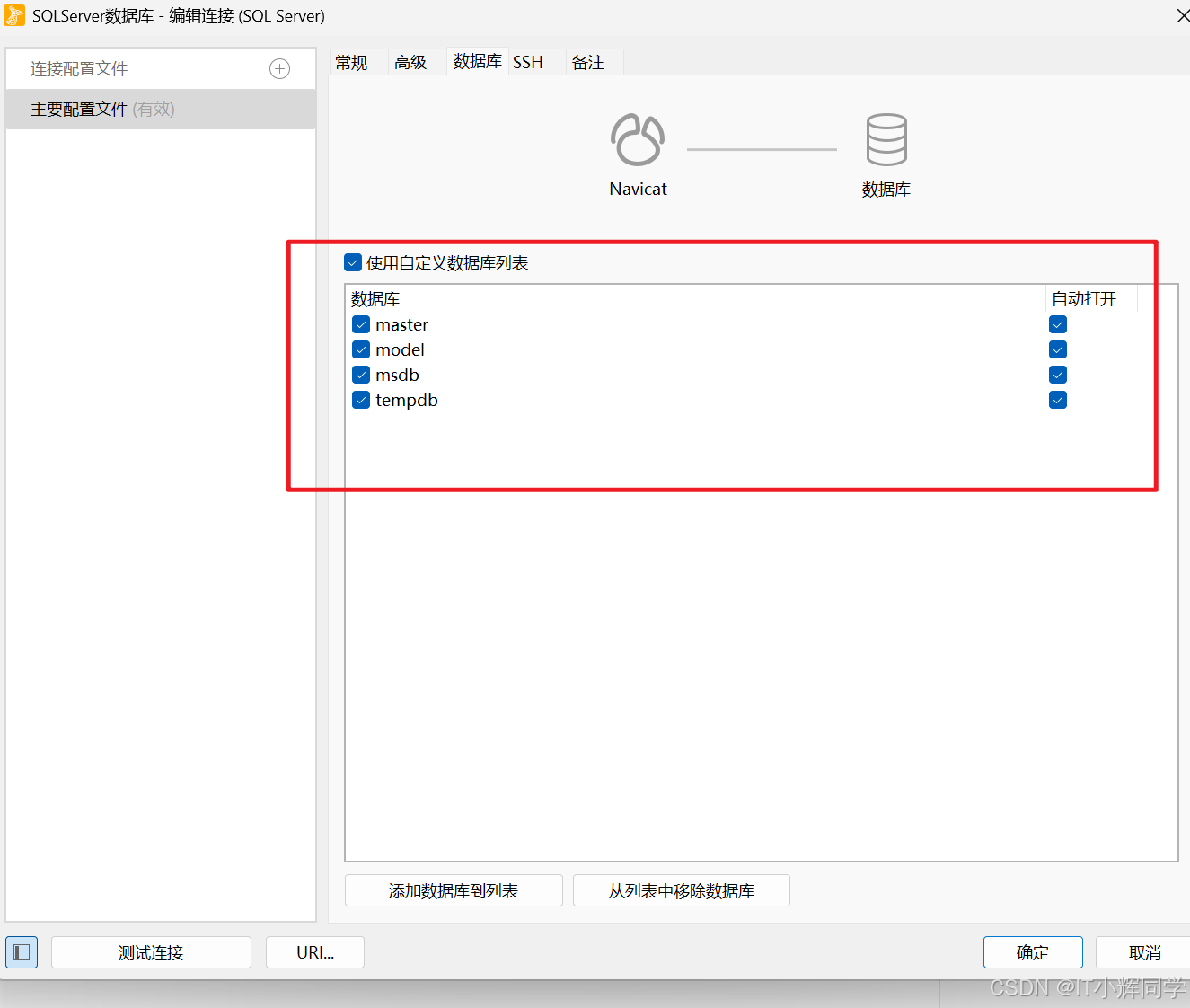Uncheck the model database checkbox
This screenshot has width=1190, height=1008.
361,349
